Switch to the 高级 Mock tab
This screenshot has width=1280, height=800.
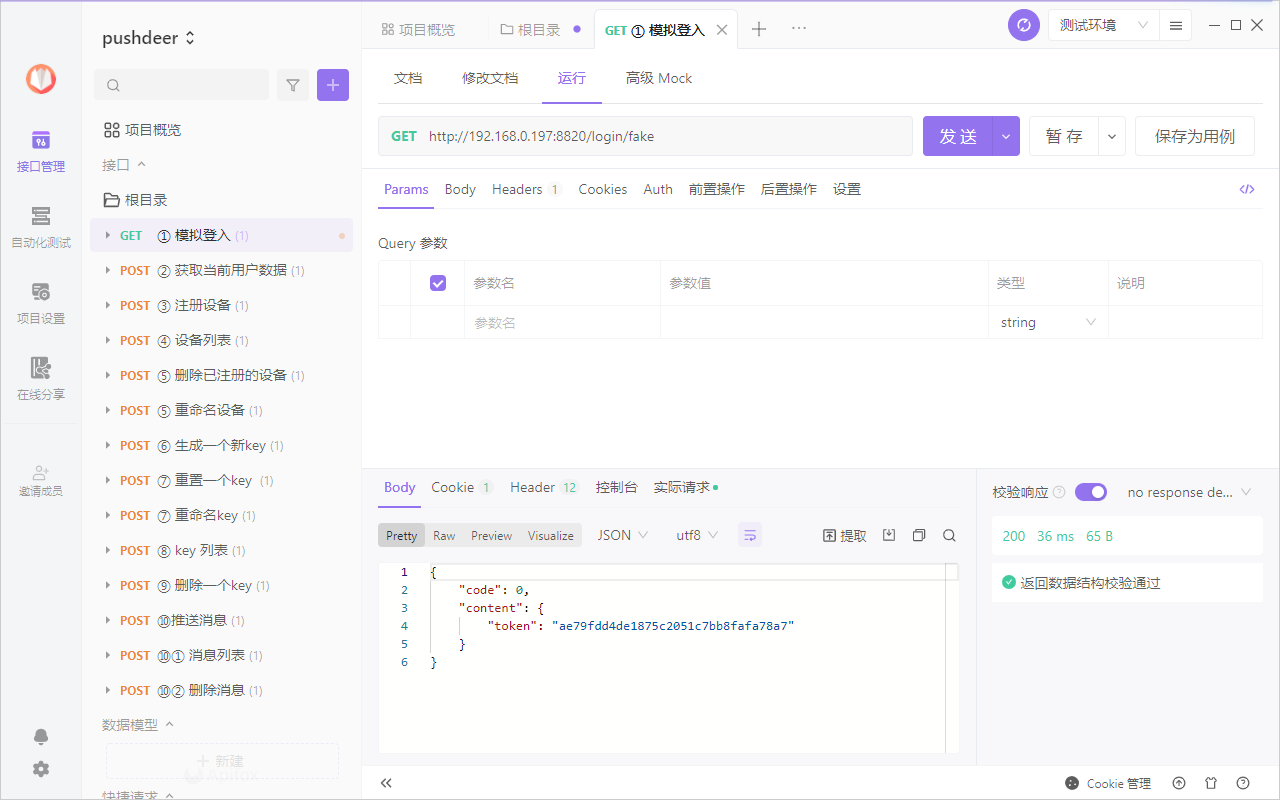[x=658, y=78]
